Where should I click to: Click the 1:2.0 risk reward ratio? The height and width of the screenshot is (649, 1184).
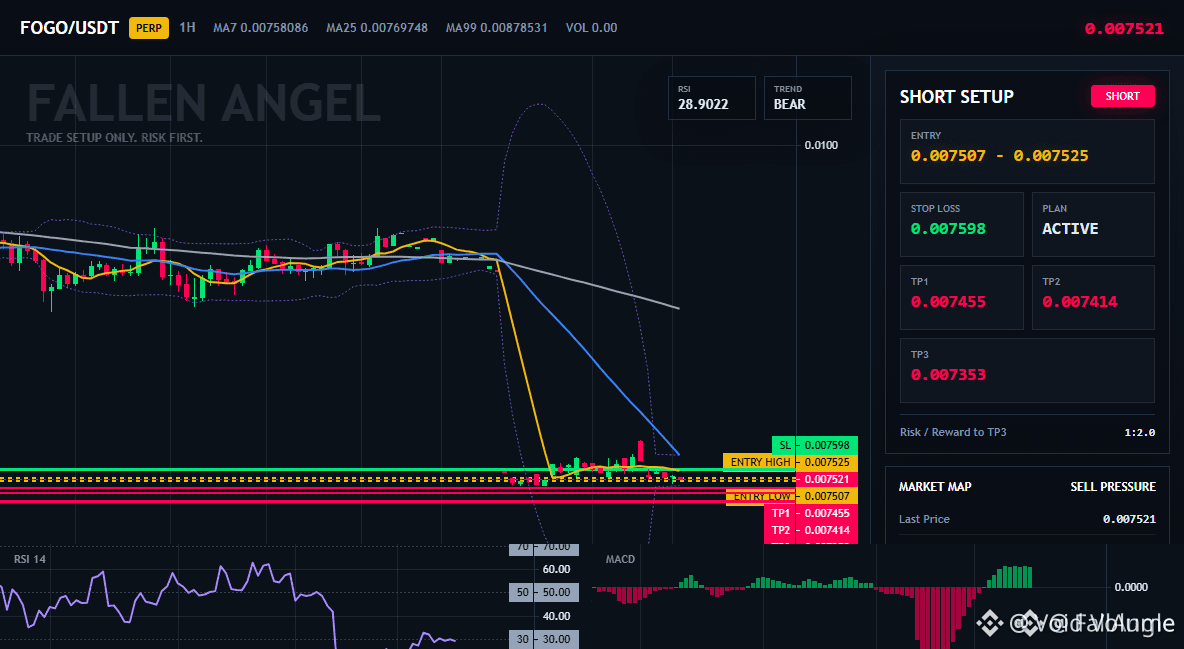(1139, 432)
